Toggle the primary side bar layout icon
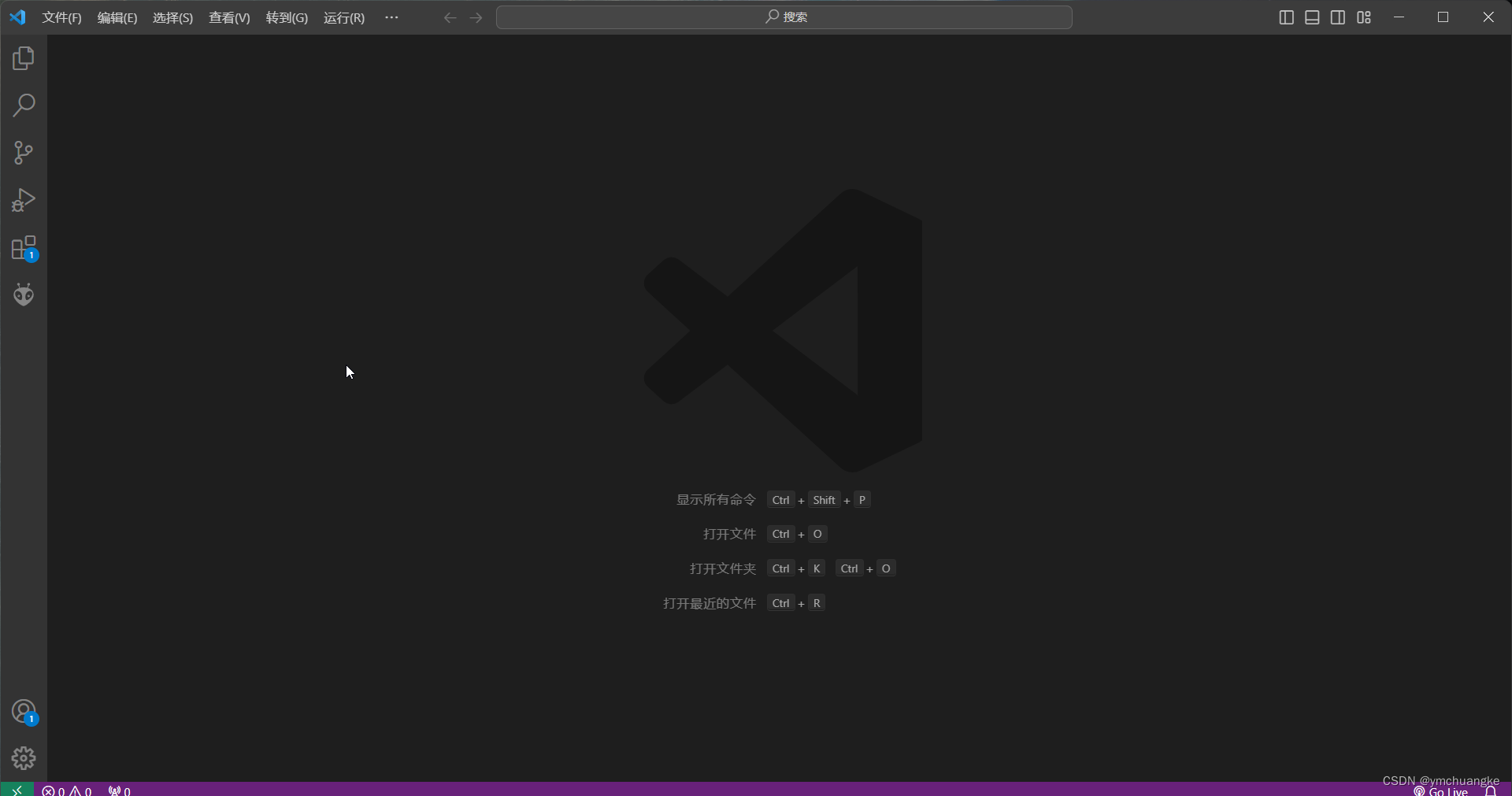 pos(1287,17)
